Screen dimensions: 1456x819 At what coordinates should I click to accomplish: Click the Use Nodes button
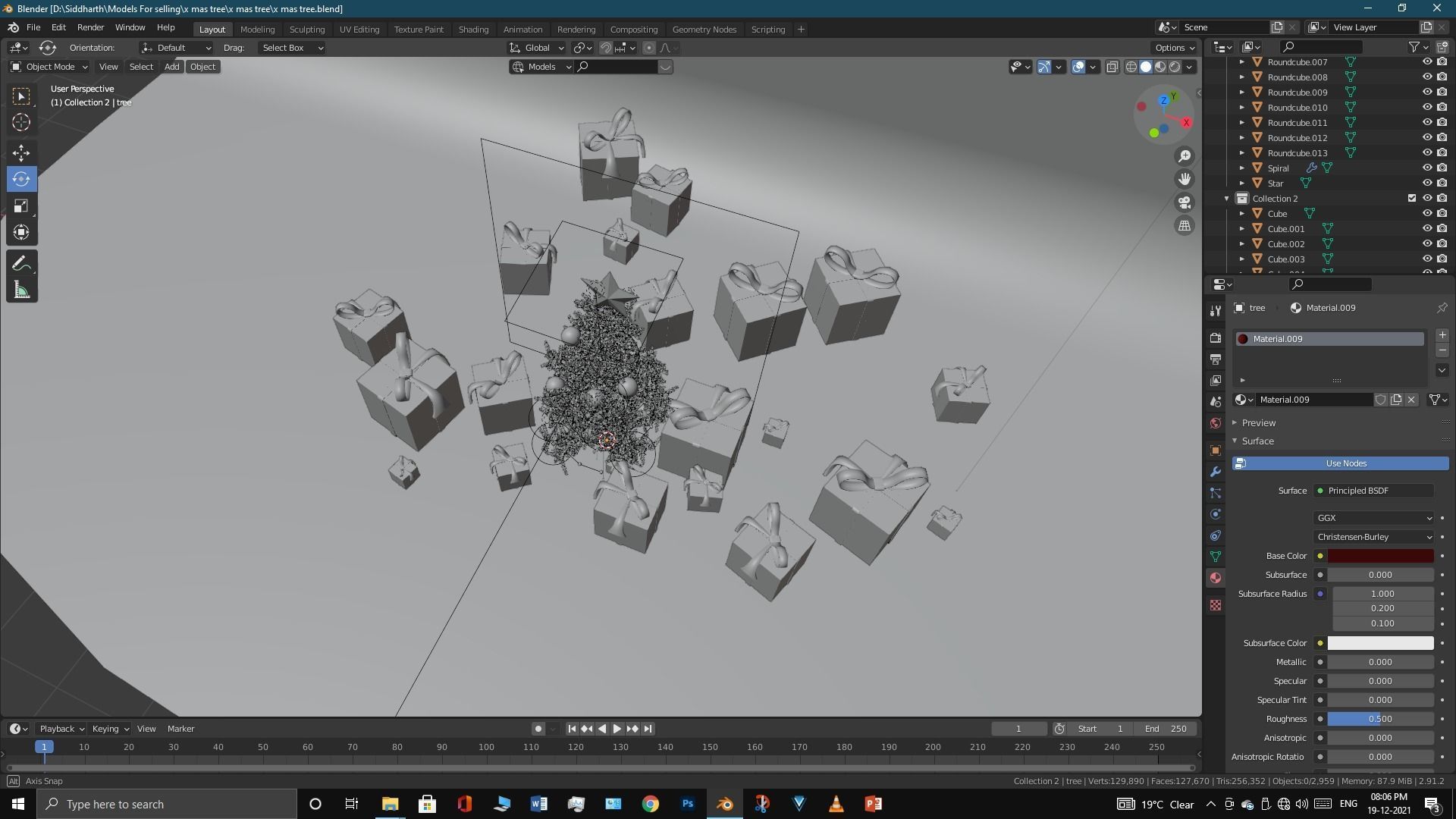(x=1340, y=463)
